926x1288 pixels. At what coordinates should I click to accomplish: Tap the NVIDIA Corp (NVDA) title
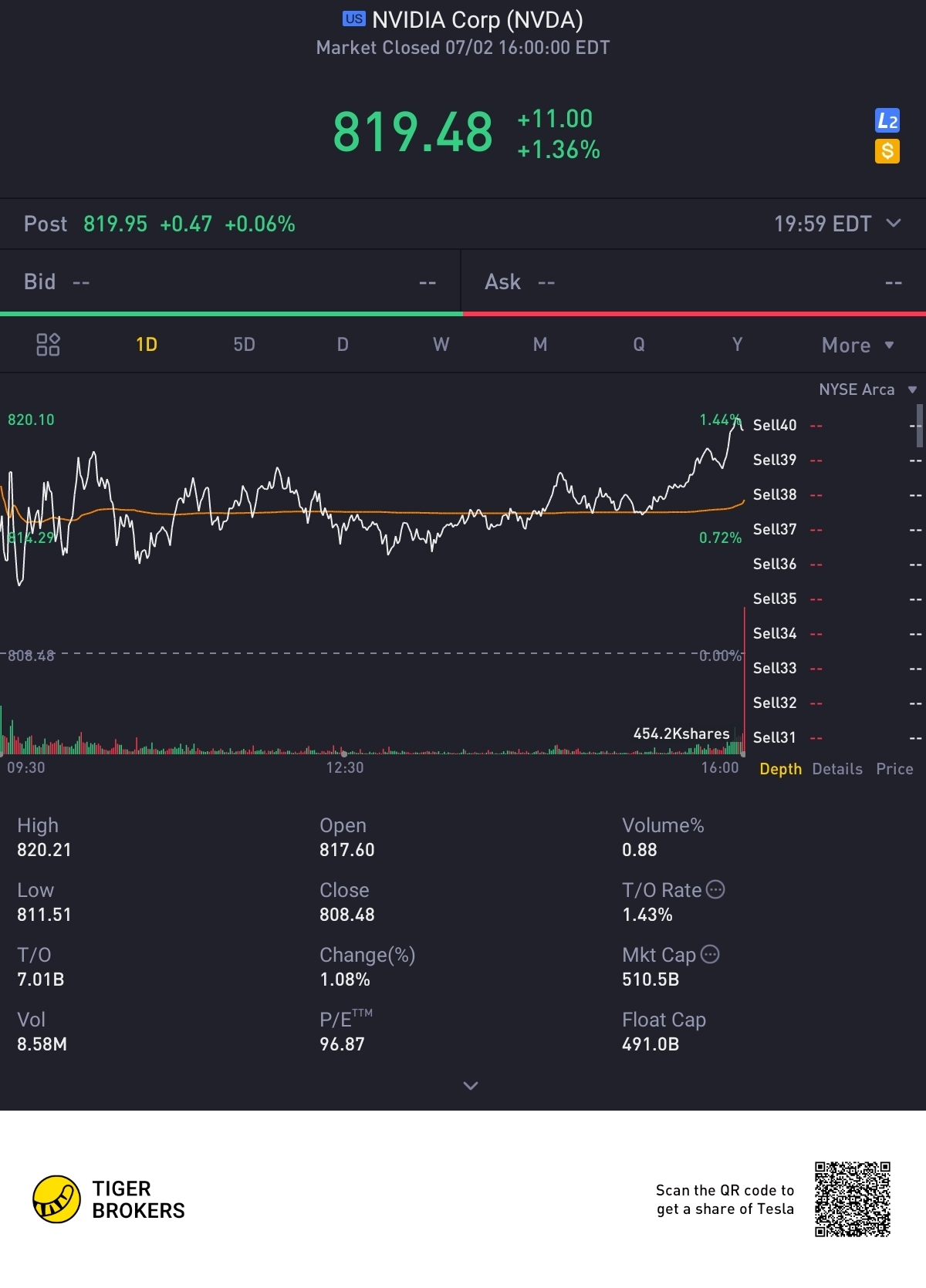tap(477, 19)
